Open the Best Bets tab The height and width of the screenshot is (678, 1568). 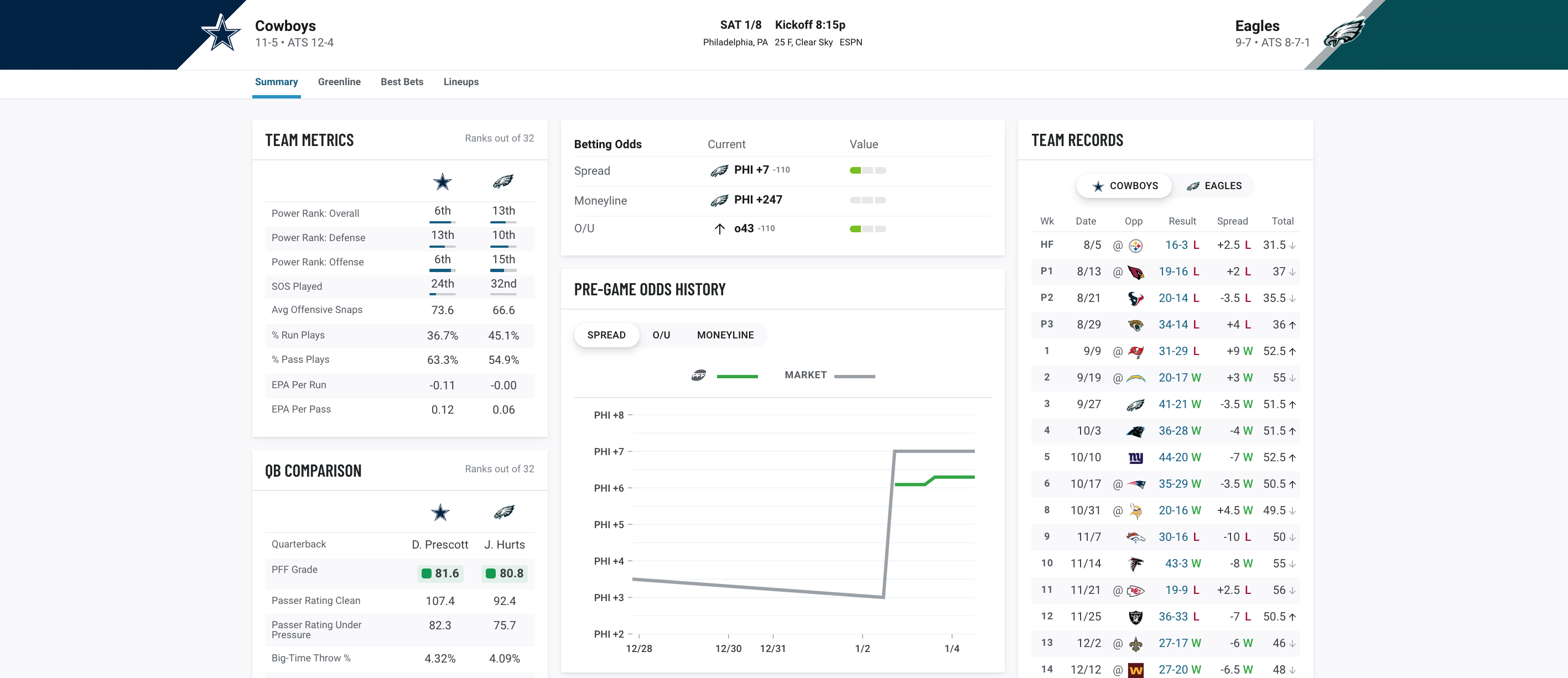tap(401, 82)
